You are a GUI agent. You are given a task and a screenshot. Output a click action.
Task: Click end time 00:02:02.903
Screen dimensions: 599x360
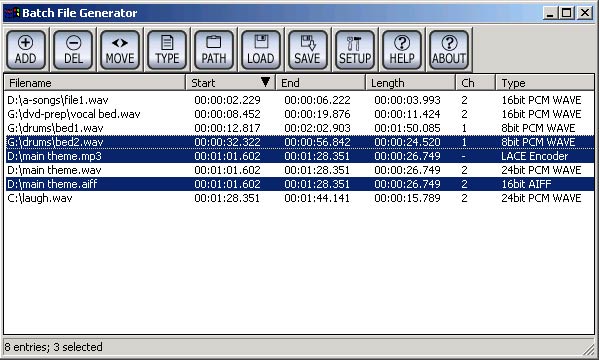coord(317,128)
